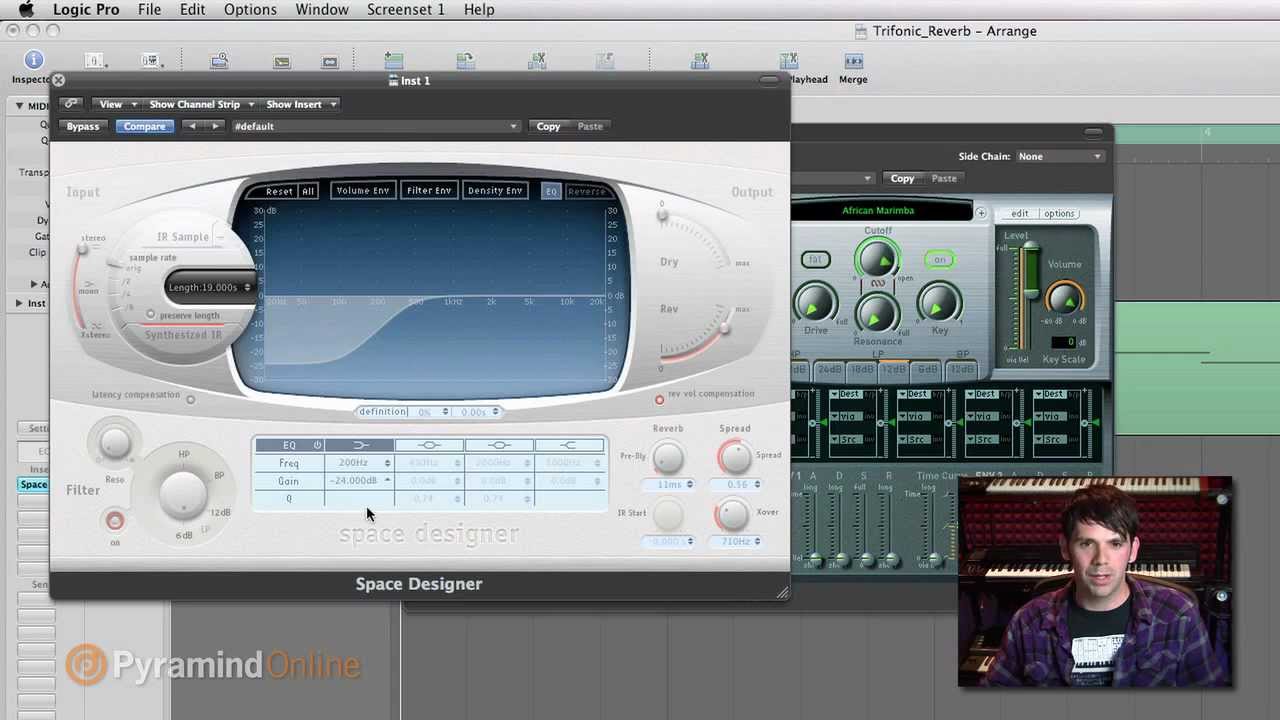1280x720 pixels.
Task: Toggle Bypass on the Space Designer plug-in
Action: click(x=83, y=126)
